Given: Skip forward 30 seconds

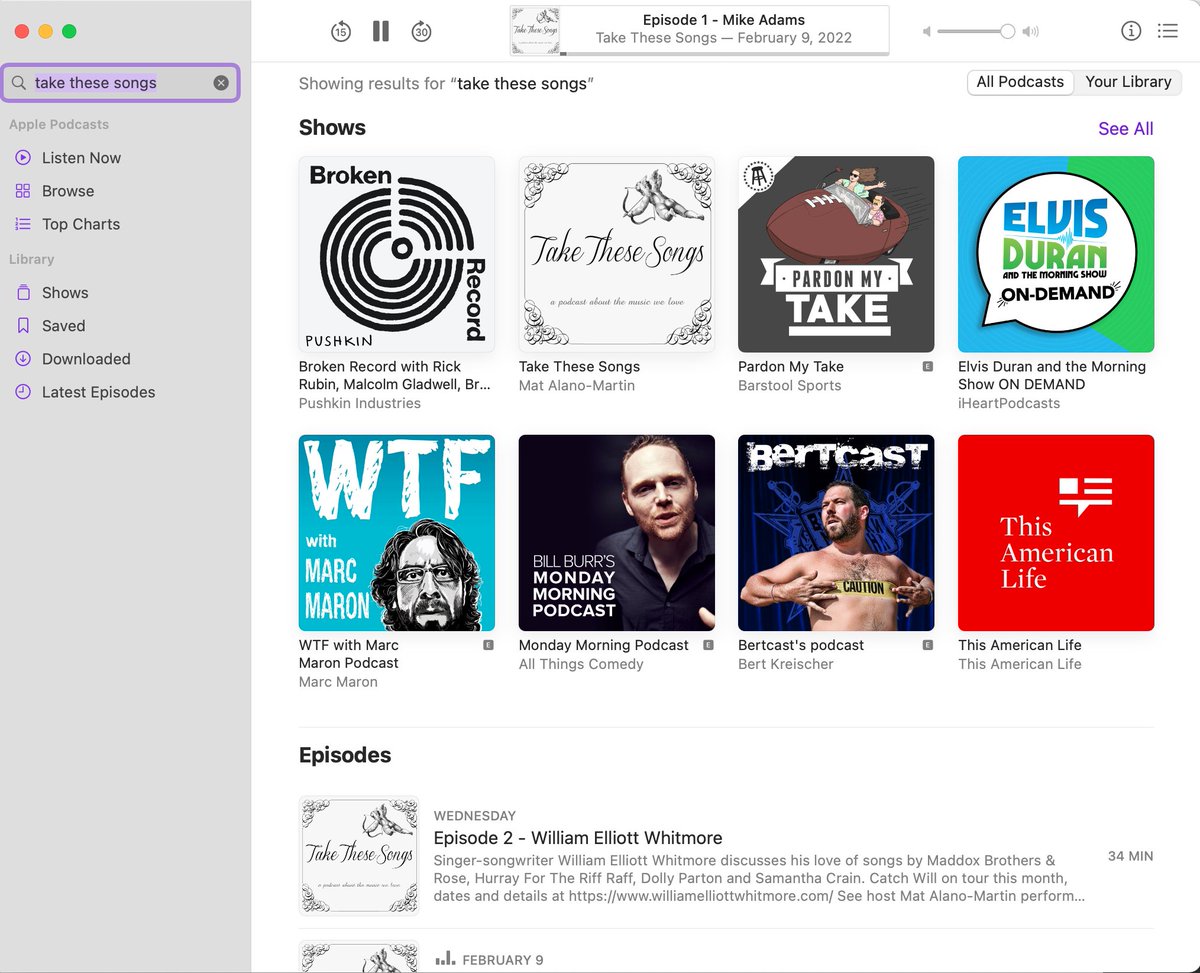Looking at the screenshot, I should click(421, 32).
